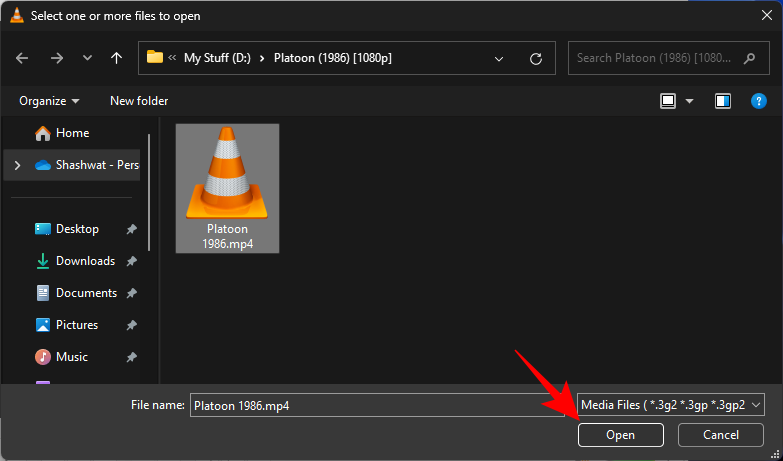The width and height of the screenshot is (783, 461).
Task: Toggle the preview pane icon
Action: [723, 101]
